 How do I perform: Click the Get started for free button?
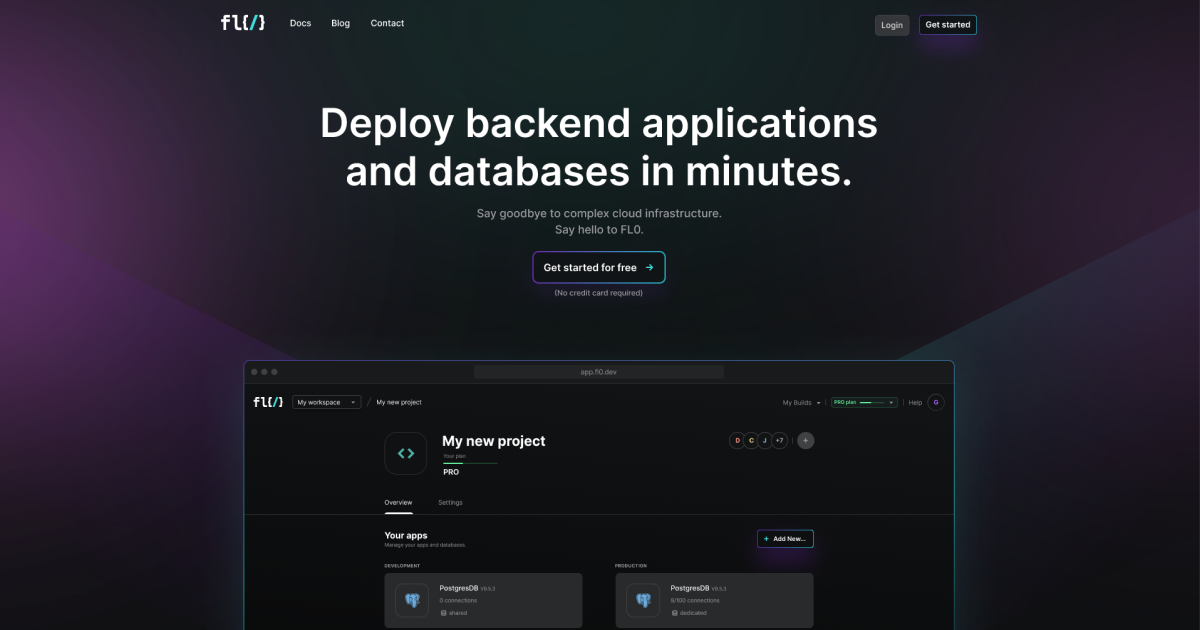(598, 267)
